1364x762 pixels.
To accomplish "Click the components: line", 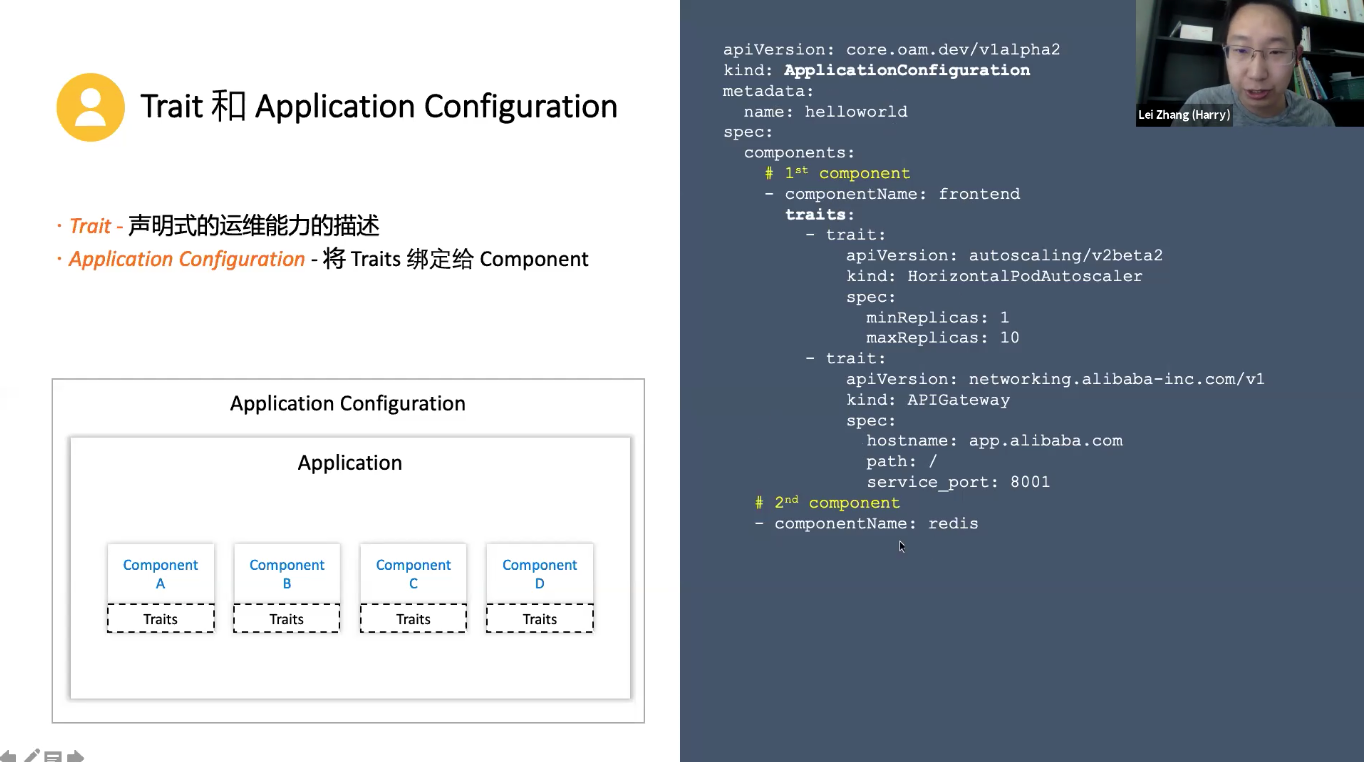I will (x=800, y=152).
